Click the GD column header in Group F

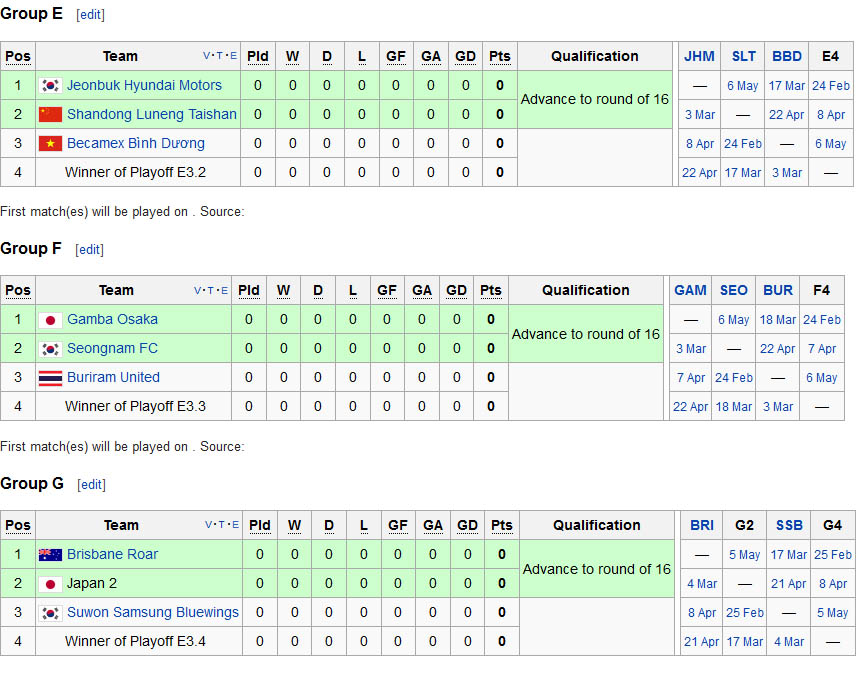(456, 291)
